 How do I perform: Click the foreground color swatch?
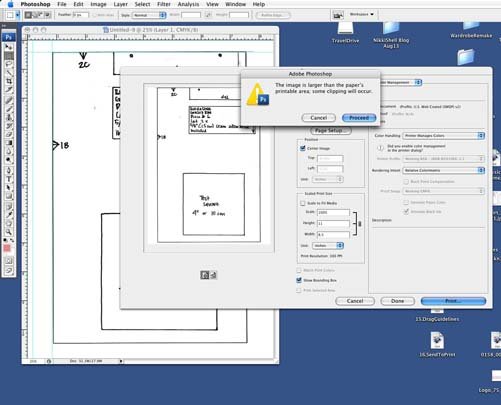(7, 248)
